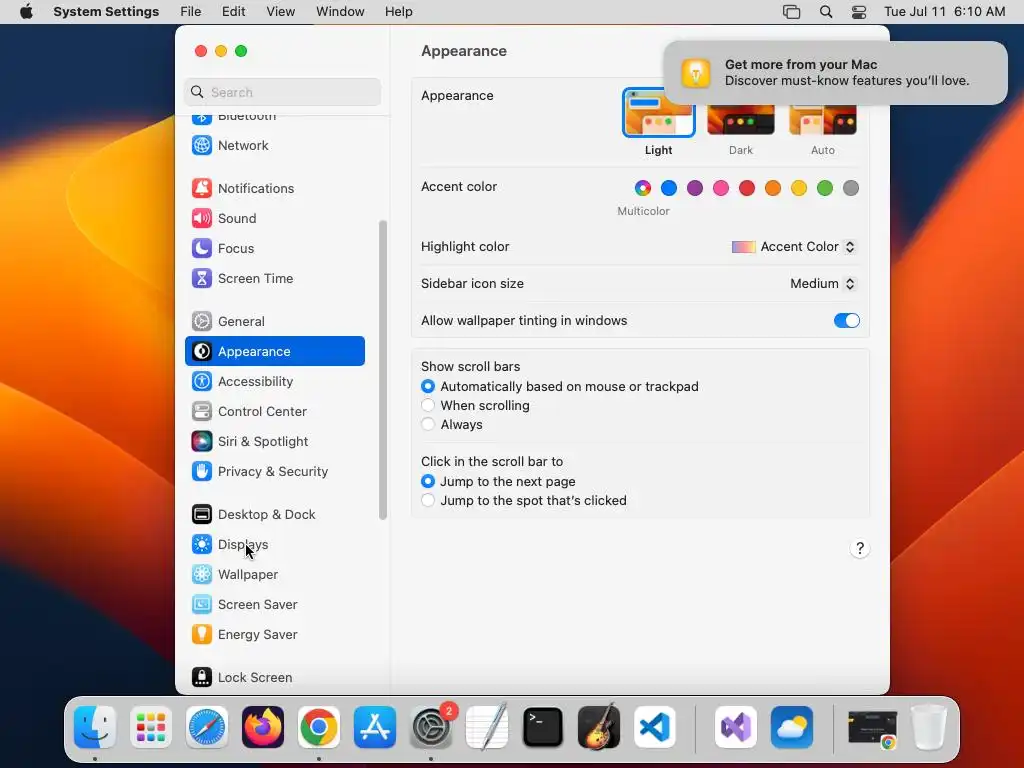Open Visual Studio Code from the Dock
Image resolution: width=1024 pixels, height=768 pixels.
click(x=655, y=727)
